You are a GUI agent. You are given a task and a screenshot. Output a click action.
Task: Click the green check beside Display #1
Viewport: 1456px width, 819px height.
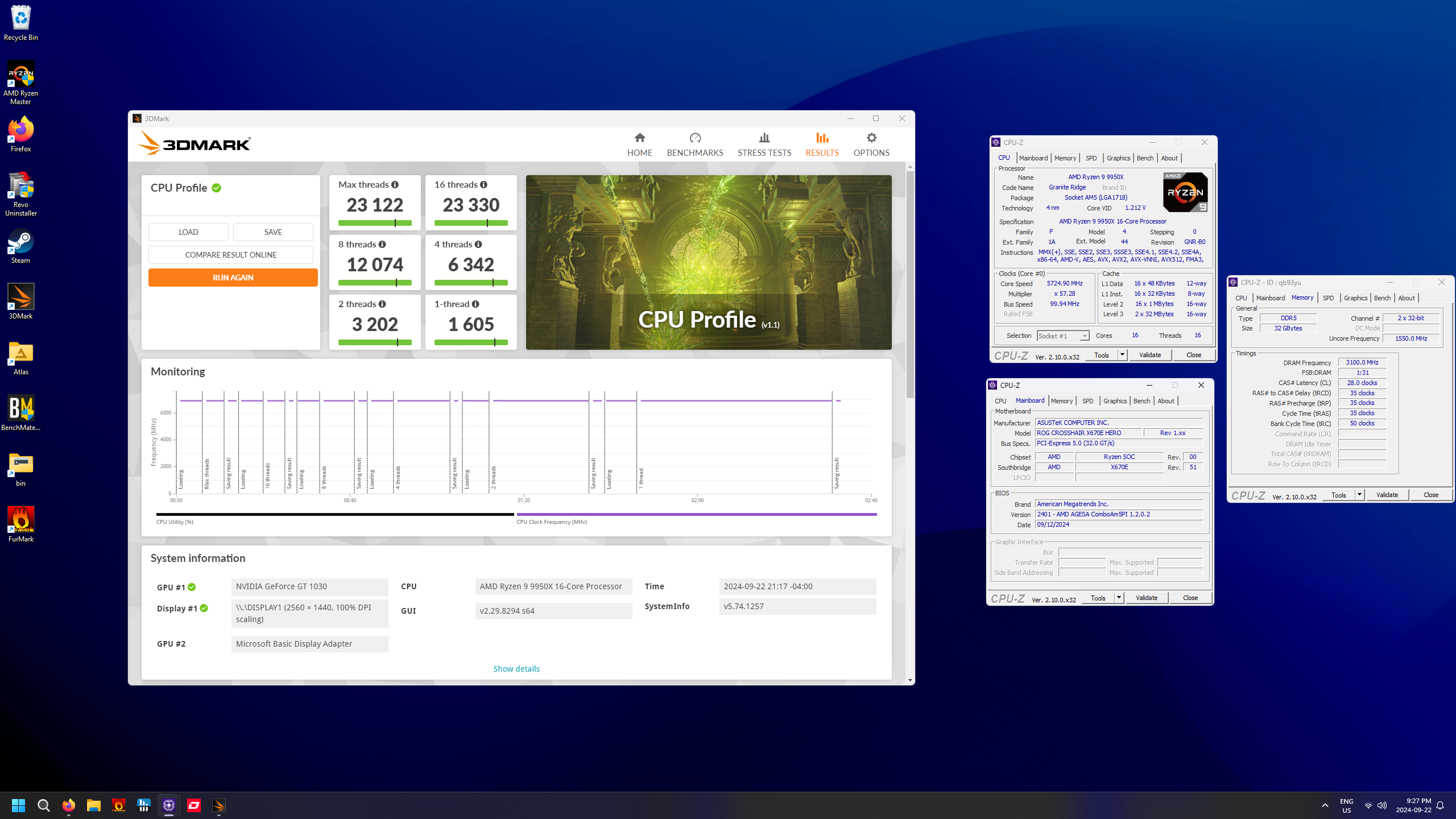click(204, 608)
